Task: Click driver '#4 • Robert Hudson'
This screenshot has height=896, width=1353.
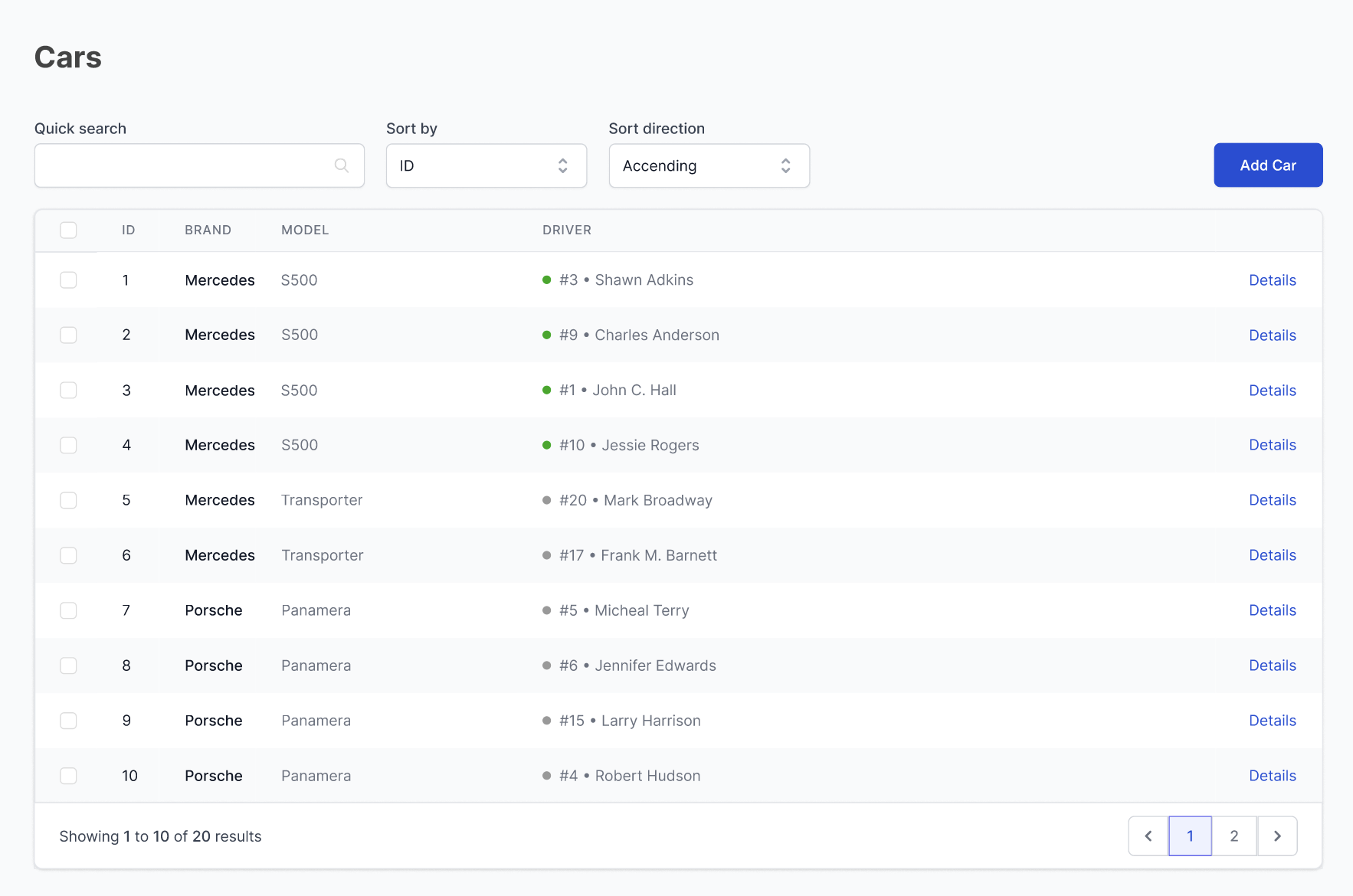Action: pos(621,777)
